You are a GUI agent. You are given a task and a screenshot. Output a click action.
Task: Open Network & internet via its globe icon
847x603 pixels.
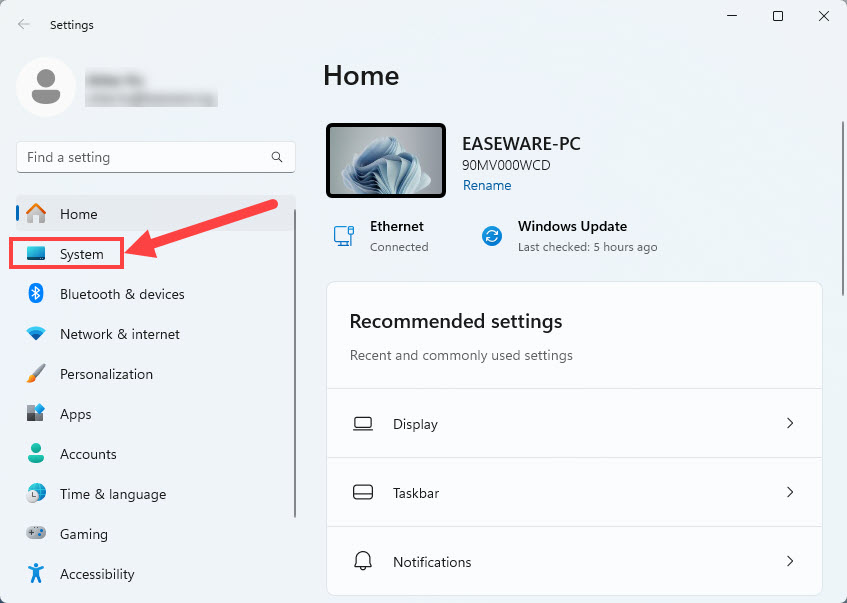pos(34,334)
